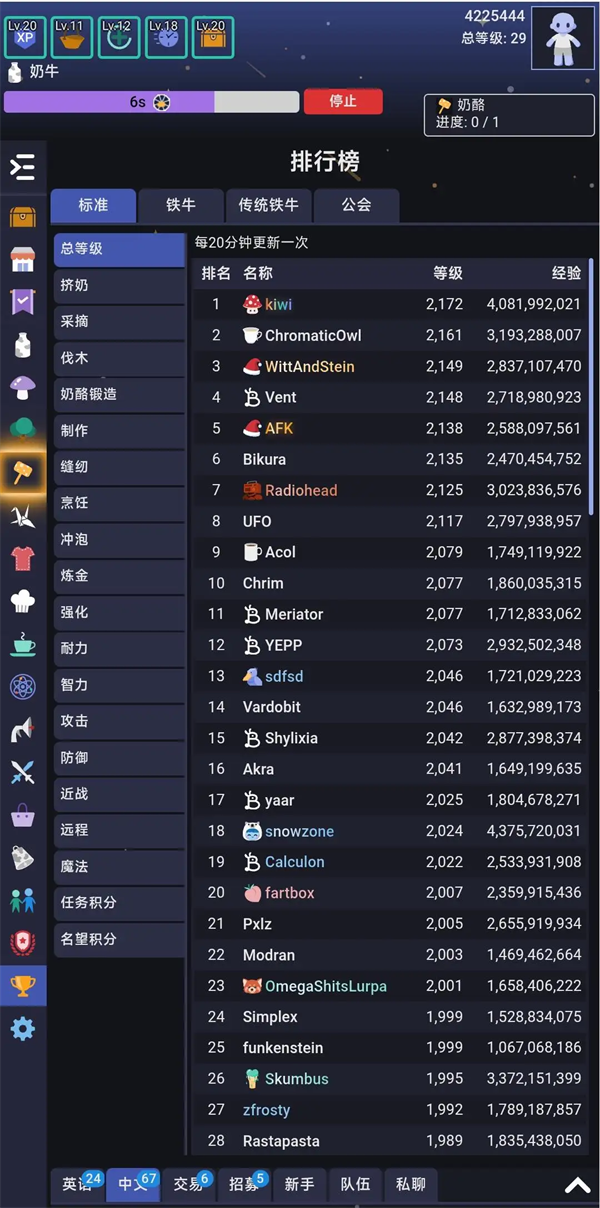Image resolution: width=600 pixels, height=1208 pixels.
Task: Select the mushroom foraging skill icon
Action: tap(22, 386)
